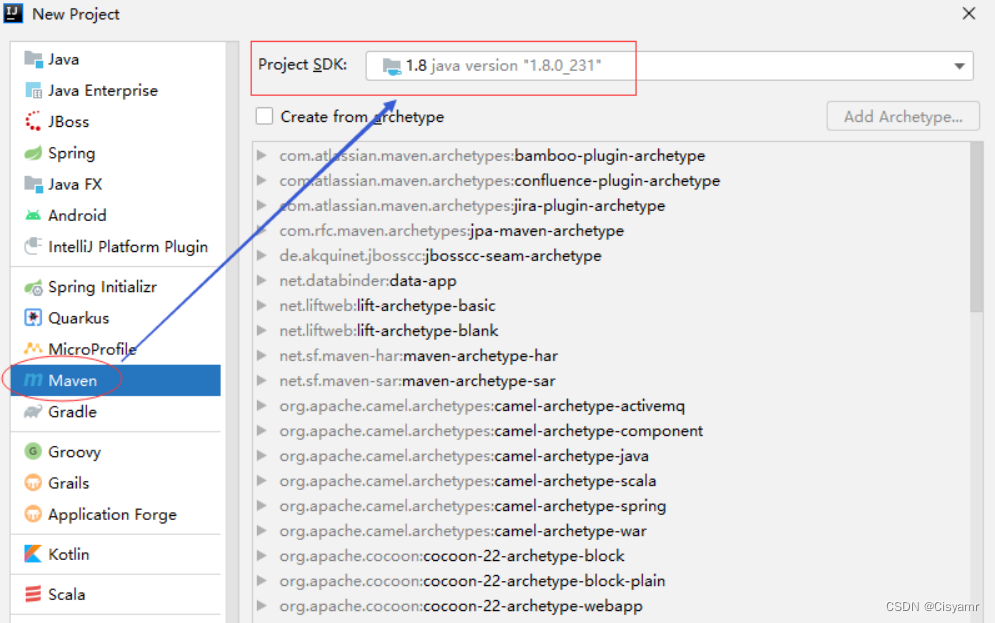This screenshot has height=623, width=995.
Task: Select cocoon-22-archetype-webapp entry
Action: [461, 607]
